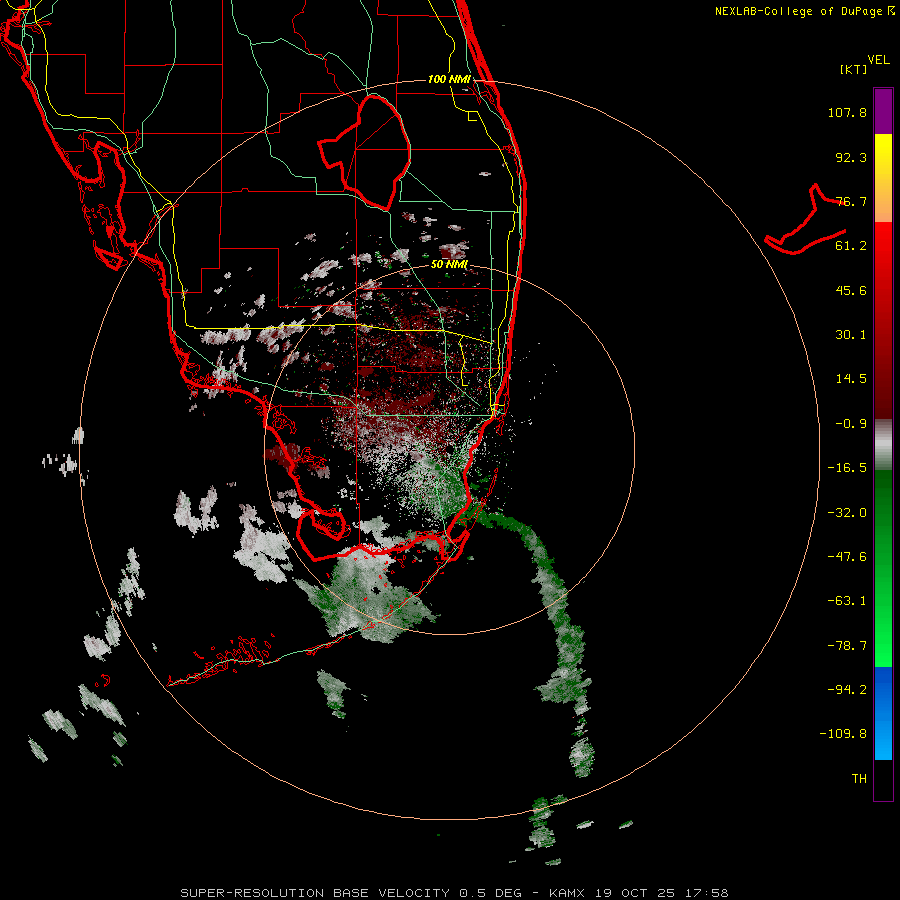Click the TH legend label
Image resolution: width=900 pixels, height=900 pixels.
coord(859,779)
